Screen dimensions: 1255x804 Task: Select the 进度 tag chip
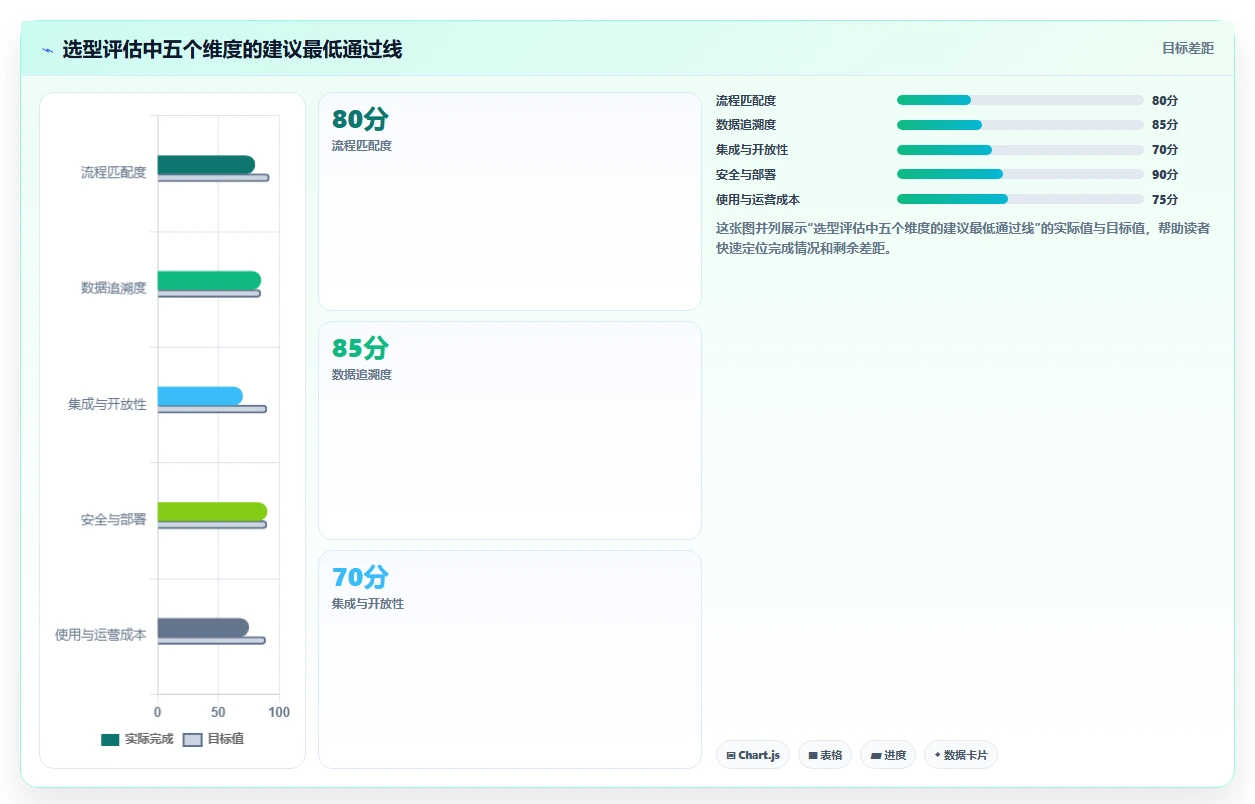click(888, 755)
